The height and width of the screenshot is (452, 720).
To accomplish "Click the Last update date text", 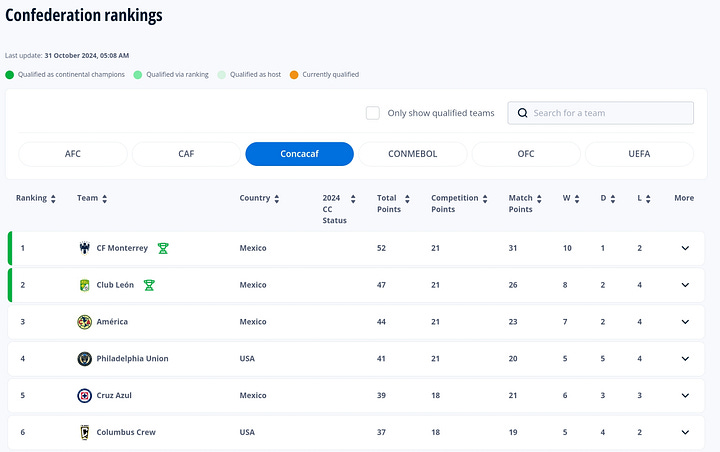I will 87,56.
